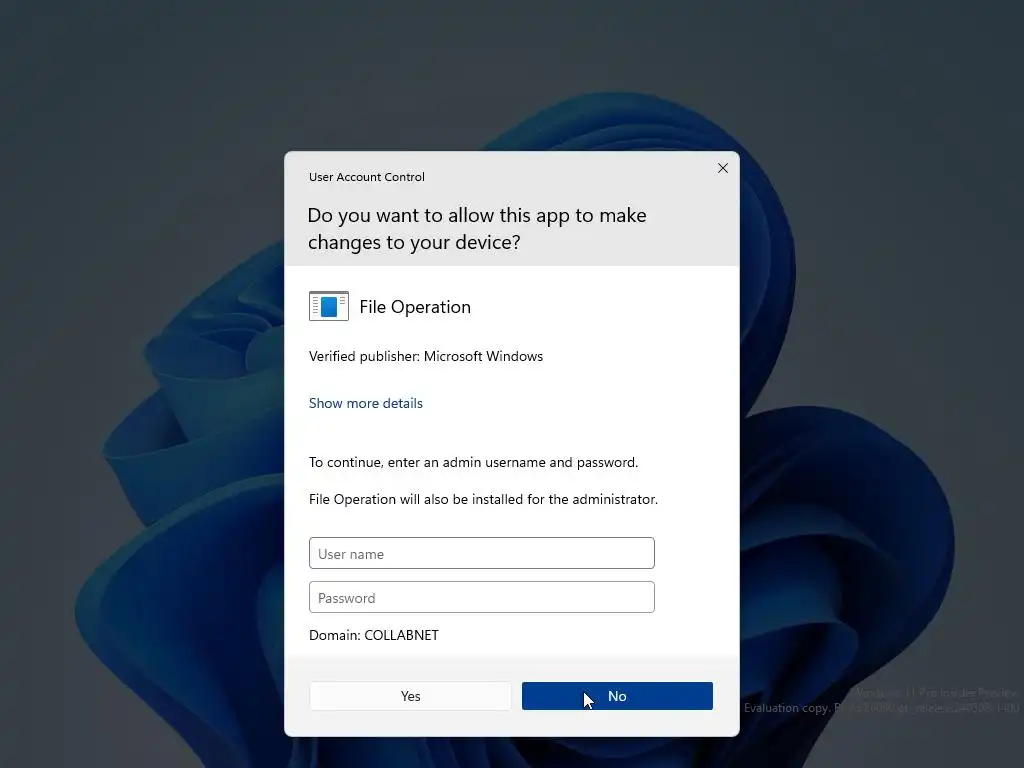Click the Verified publisher Microsoft Windows line
The height and width of the screenshot is (768, 1024).
(x=426, y=357)
